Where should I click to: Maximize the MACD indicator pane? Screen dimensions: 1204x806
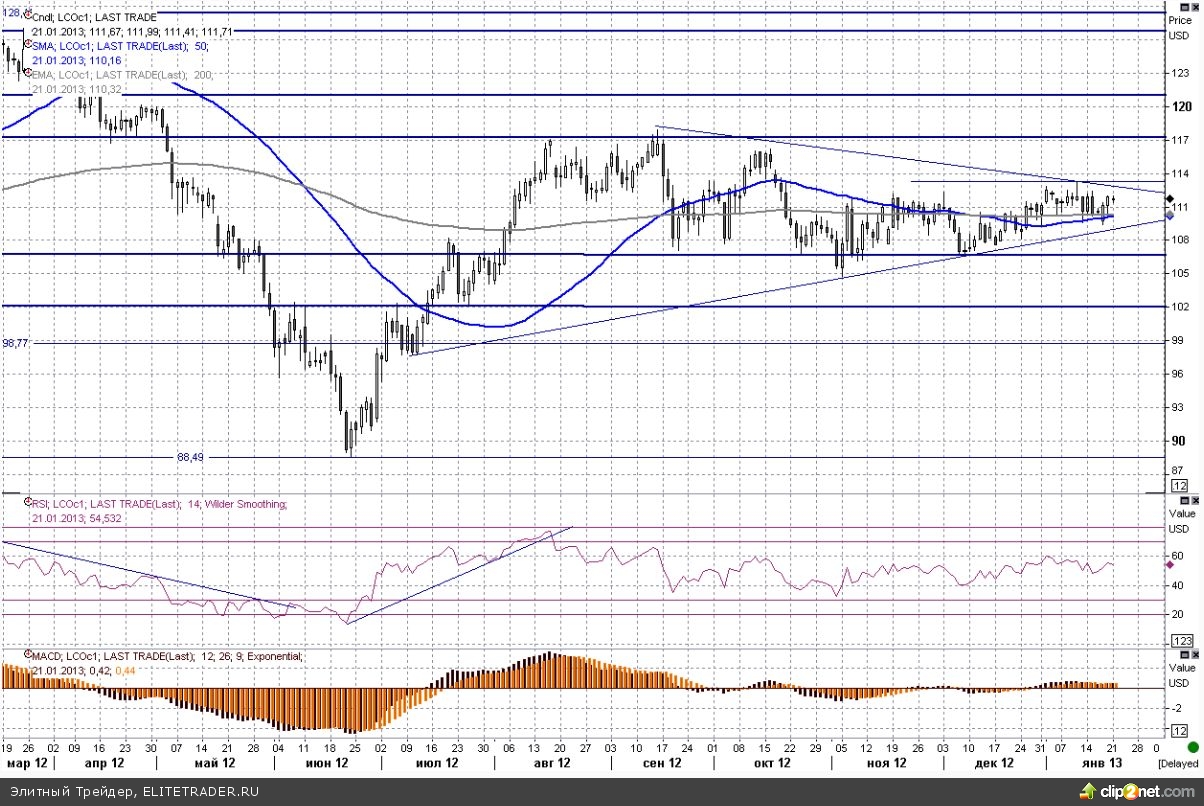click(1185, 654)
